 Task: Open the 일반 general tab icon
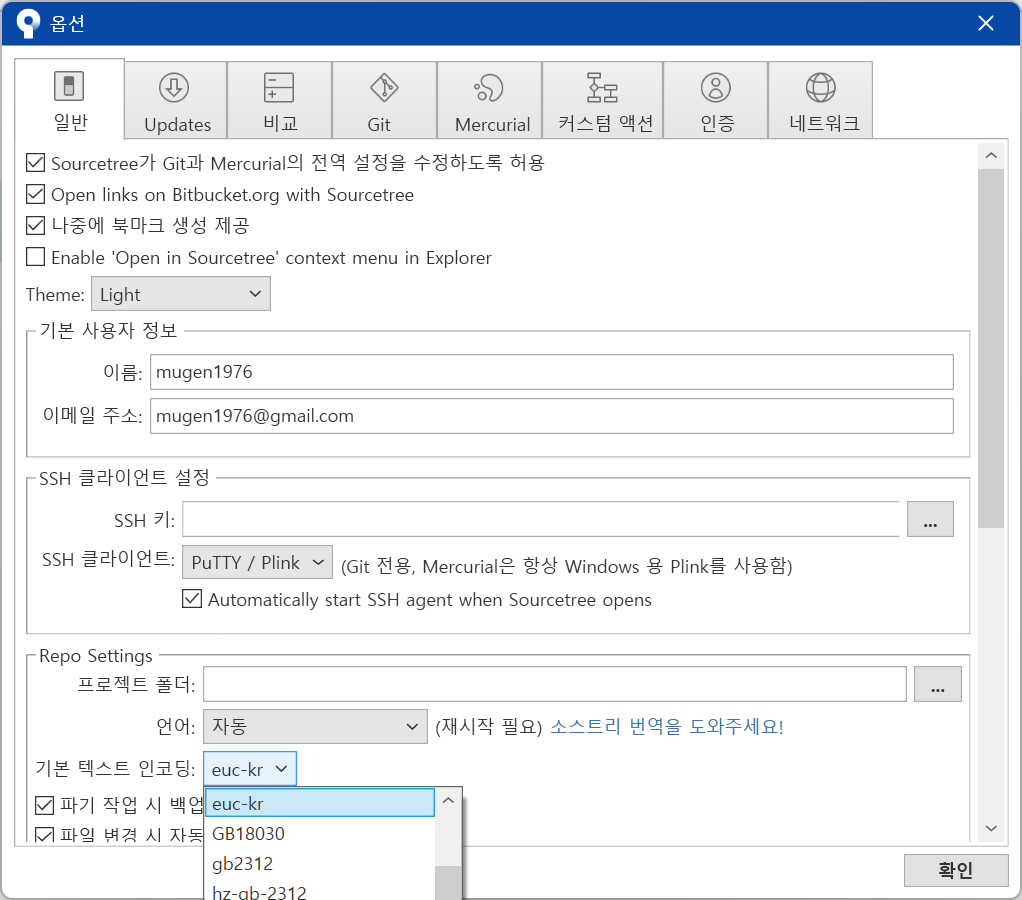(68, 86)
